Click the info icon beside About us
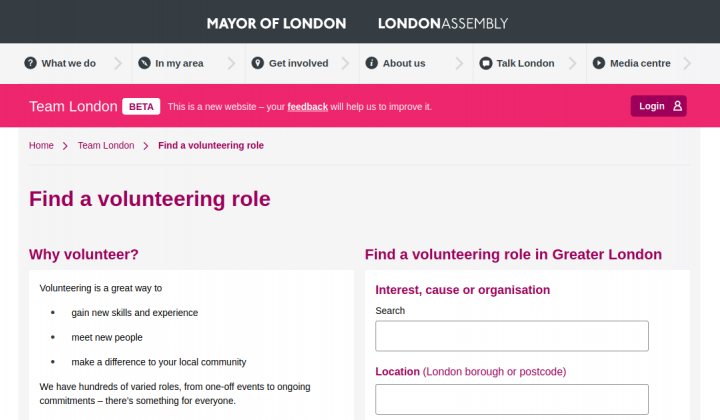720x420 pixels. pos(371,63)
